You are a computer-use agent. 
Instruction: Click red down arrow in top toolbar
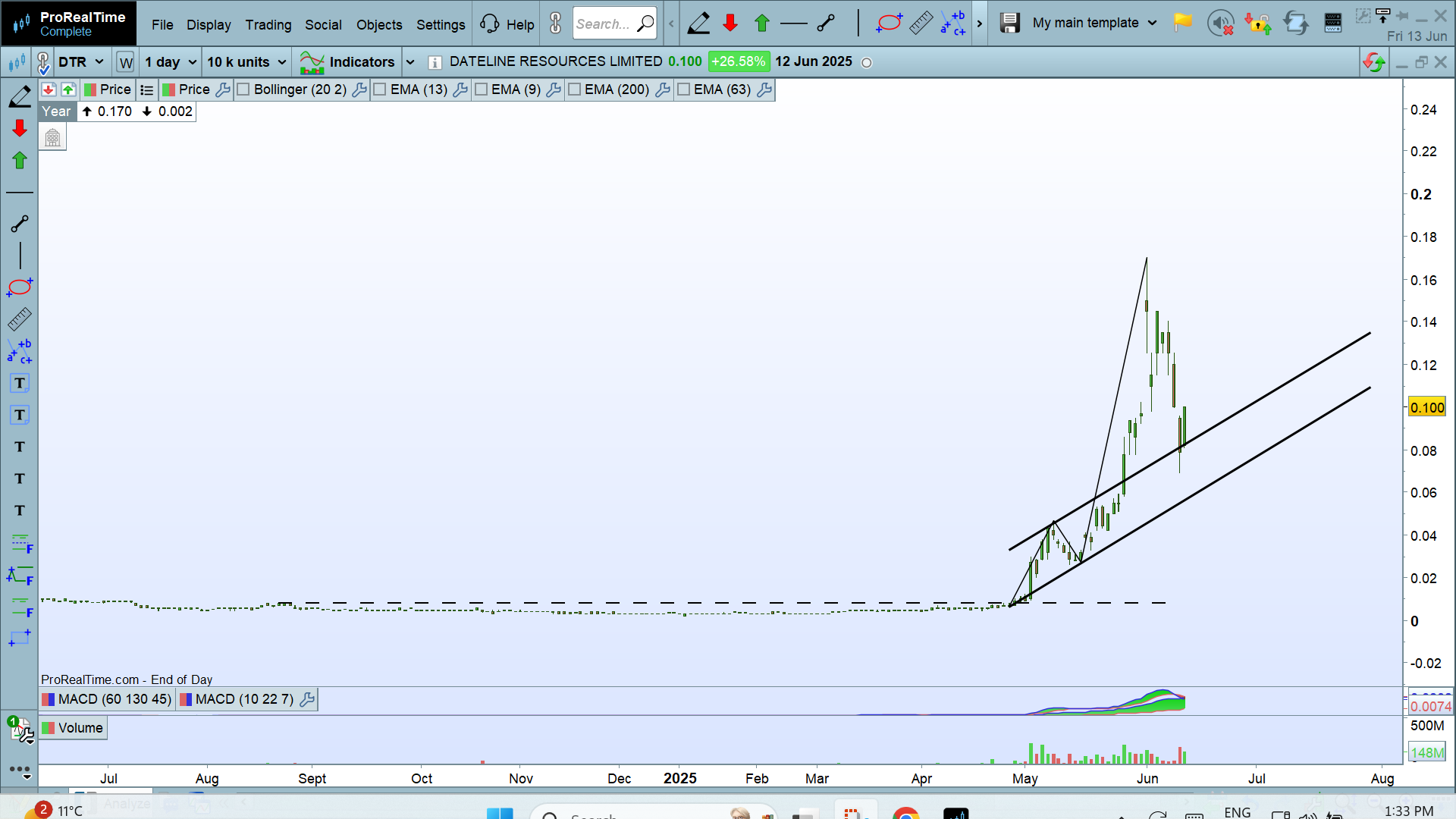pos(730,23)
